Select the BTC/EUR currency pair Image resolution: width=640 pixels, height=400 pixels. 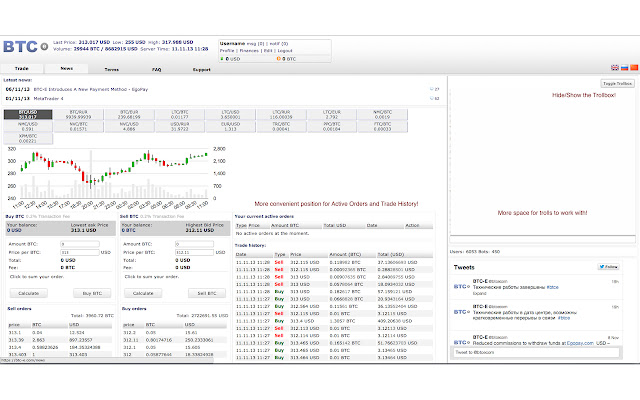click(129, 114)
